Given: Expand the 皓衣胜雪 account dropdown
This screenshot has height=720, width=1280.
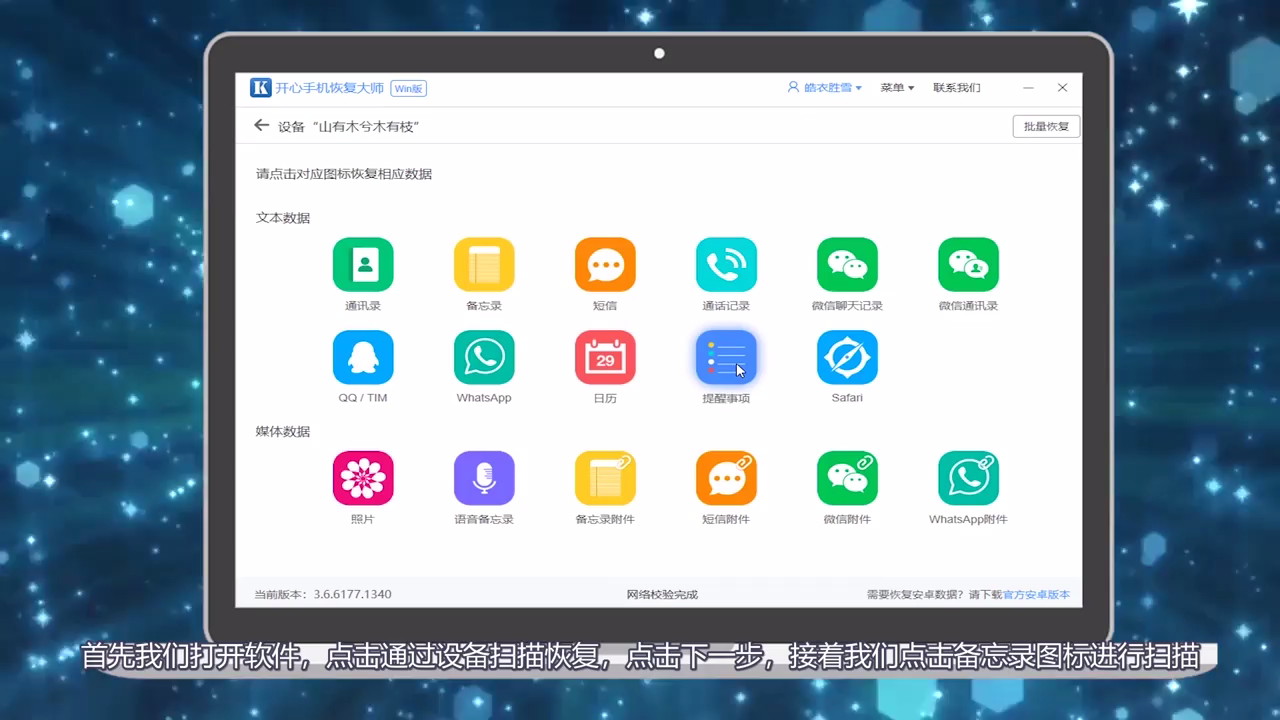Looking at the screenshot, I should tap(825, 88).
